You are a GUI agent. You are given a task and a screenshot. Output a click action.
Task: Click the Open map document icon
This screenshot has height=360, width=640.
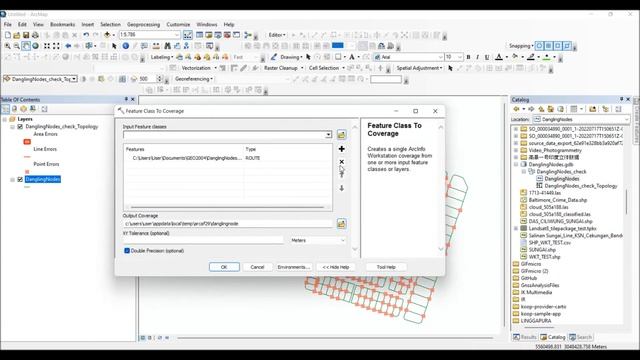[x=17, y=35]
